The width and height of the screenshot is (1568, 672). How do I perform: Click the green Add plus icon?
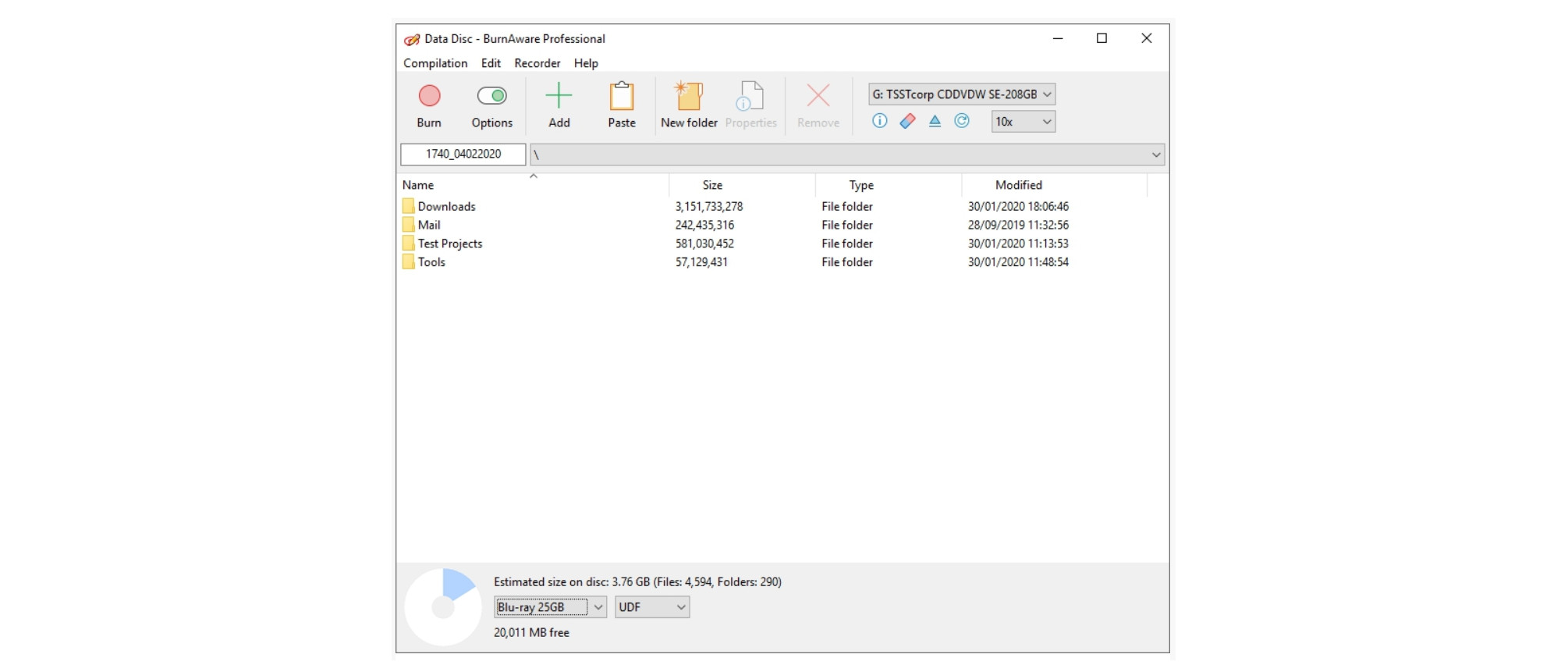[x=559, y=96]
